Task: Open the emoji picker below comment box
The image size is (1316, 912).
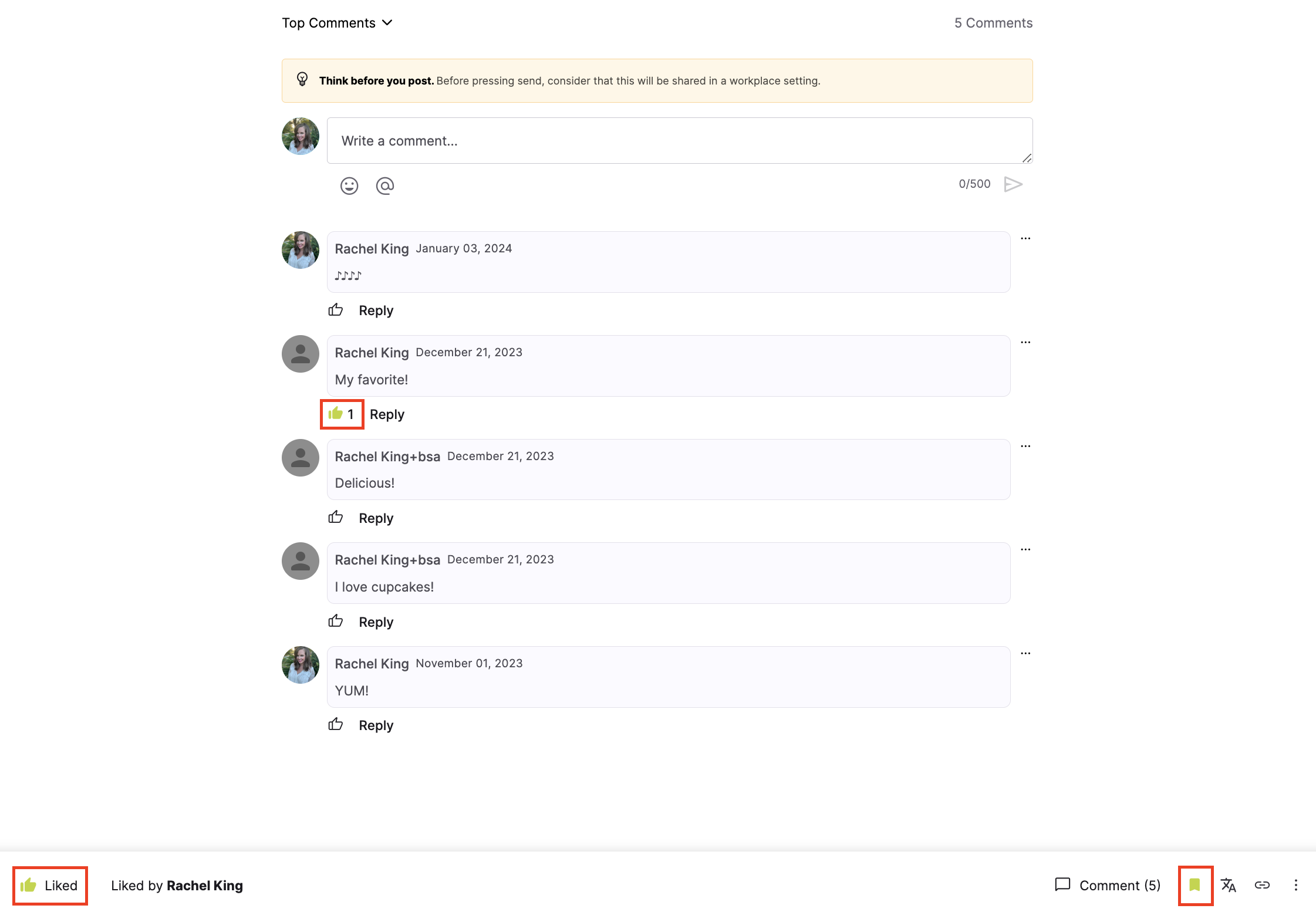Action: [x=349, y=186]
